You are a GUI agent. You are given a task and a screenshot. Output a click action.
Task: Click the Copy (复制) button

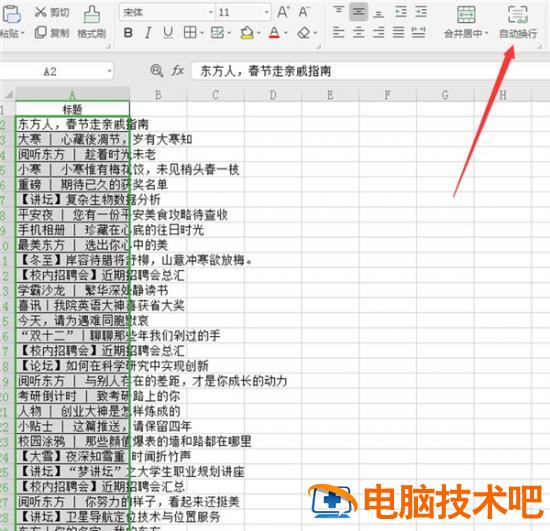pos(52,33)
